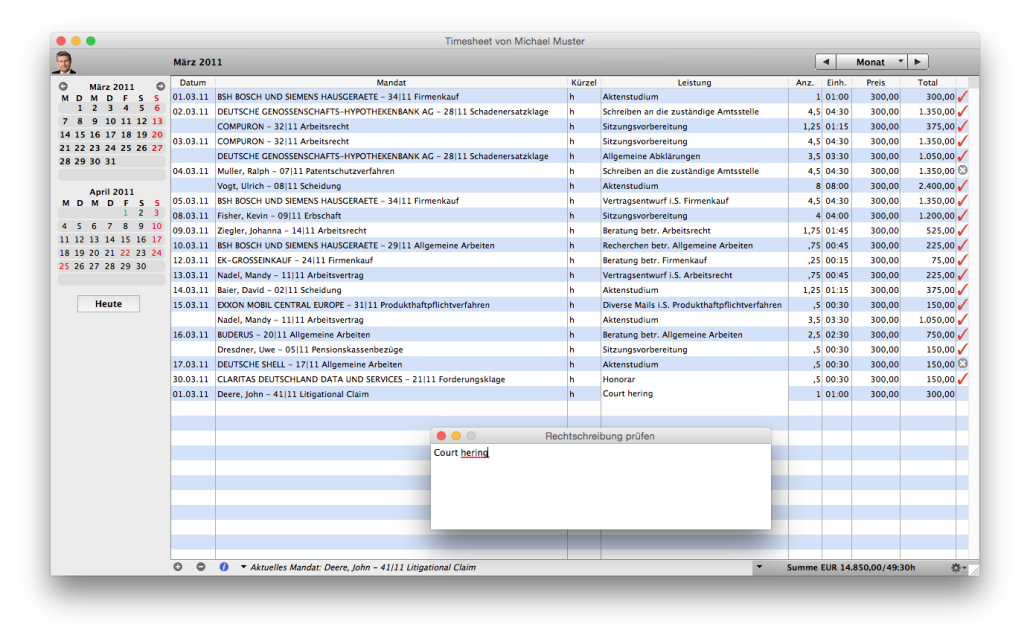
Task: Open dropdown arrow beside Summe EUR
Action: coord(758,567)
